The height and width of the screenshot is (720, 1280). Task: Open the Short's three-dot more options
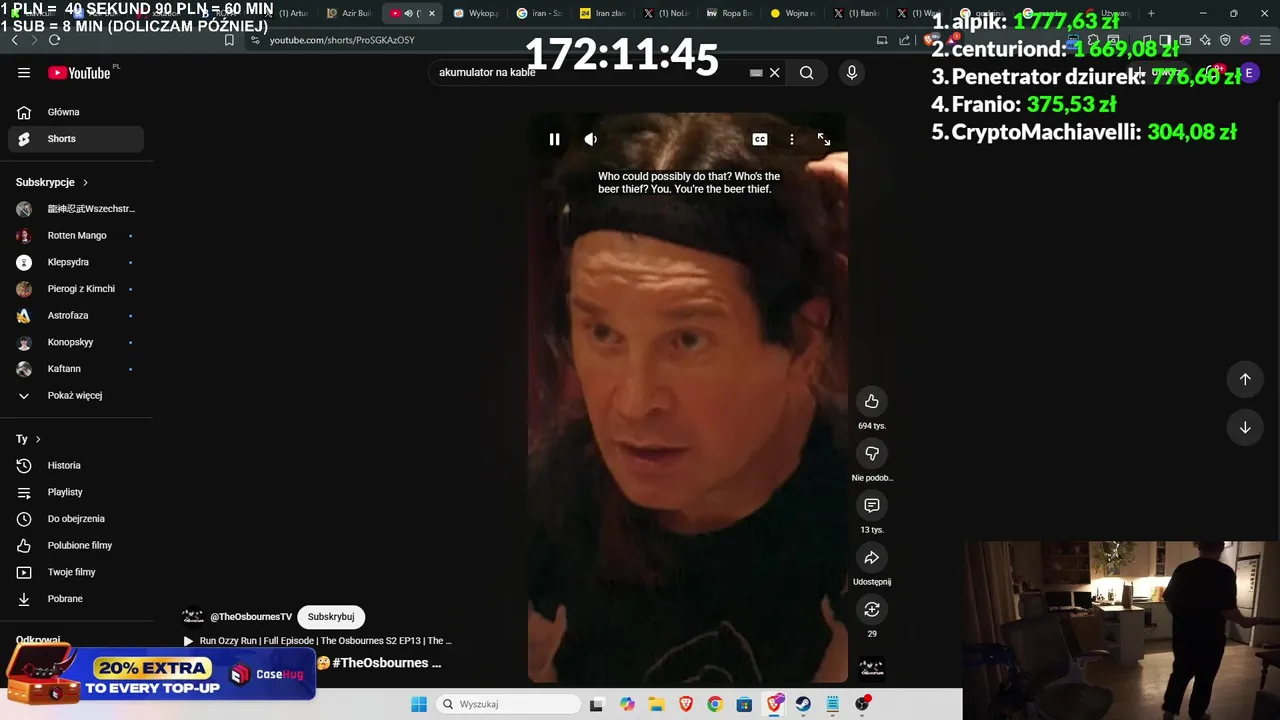click(792, 139)
